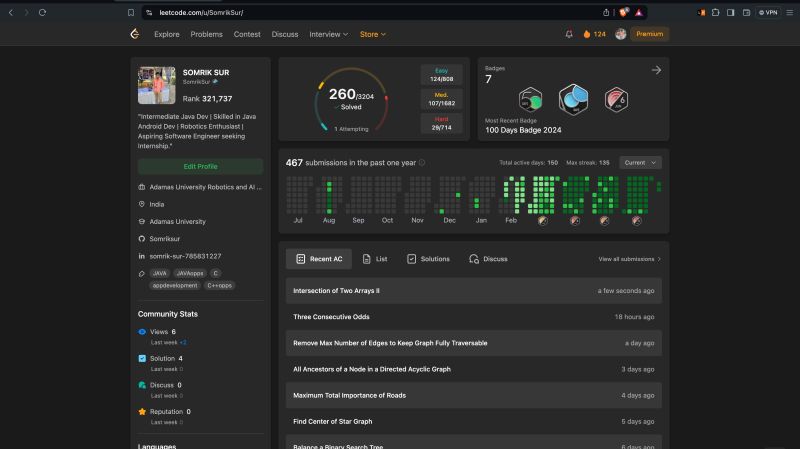The image size is (800, 449).
Task: Click the appdevelopment skill tag
Action: 175,286
